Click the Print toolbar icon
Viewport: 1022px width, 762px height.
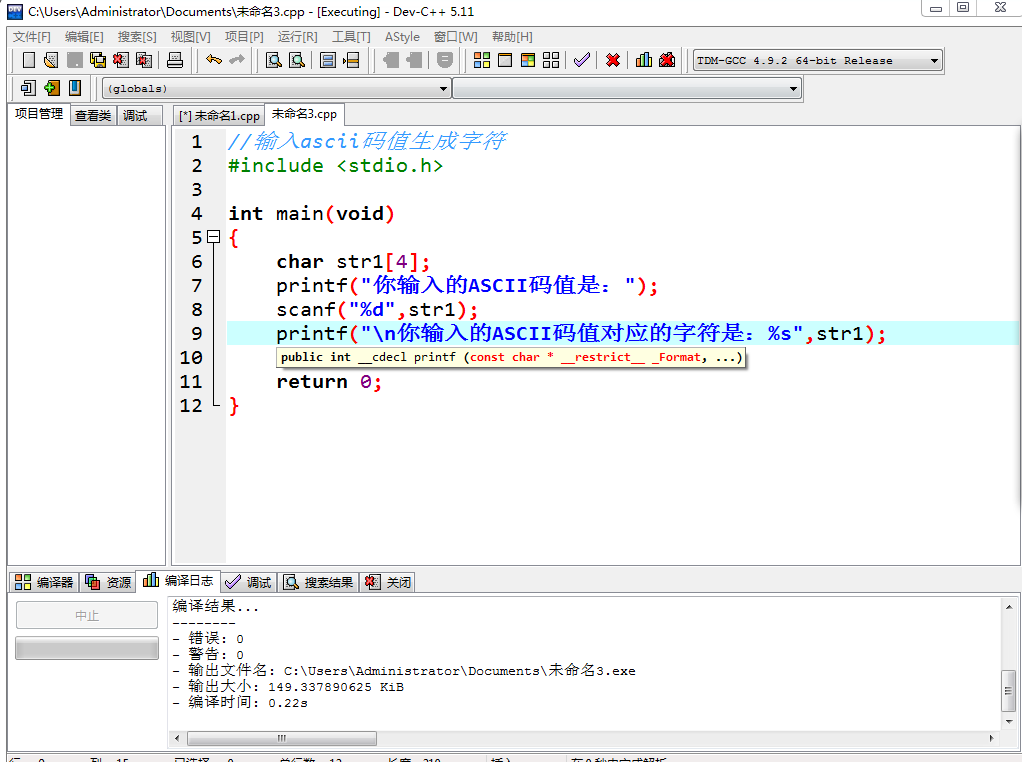point(175,61)
